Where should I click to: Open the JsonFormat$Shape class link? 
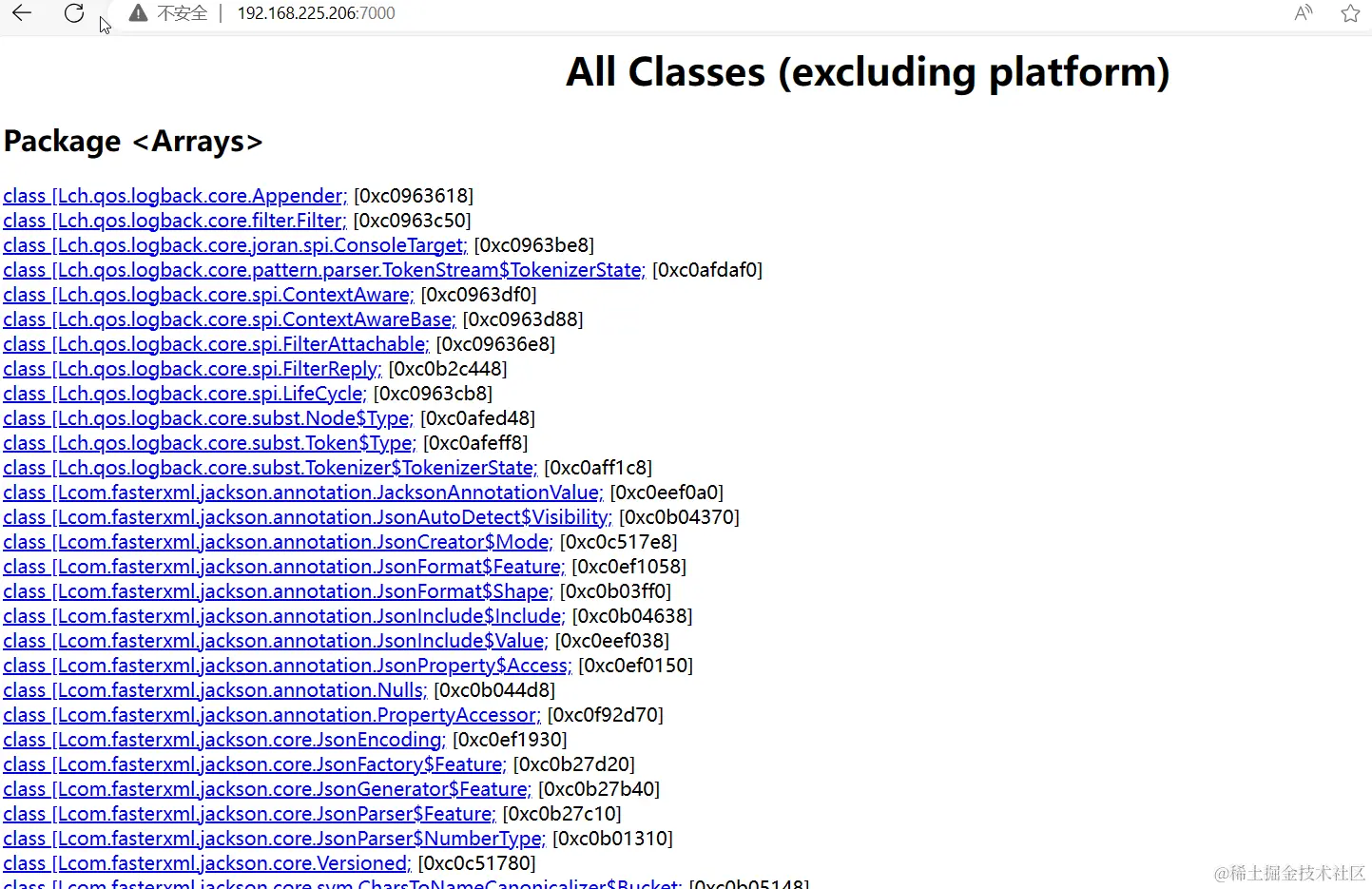point(278,591)
